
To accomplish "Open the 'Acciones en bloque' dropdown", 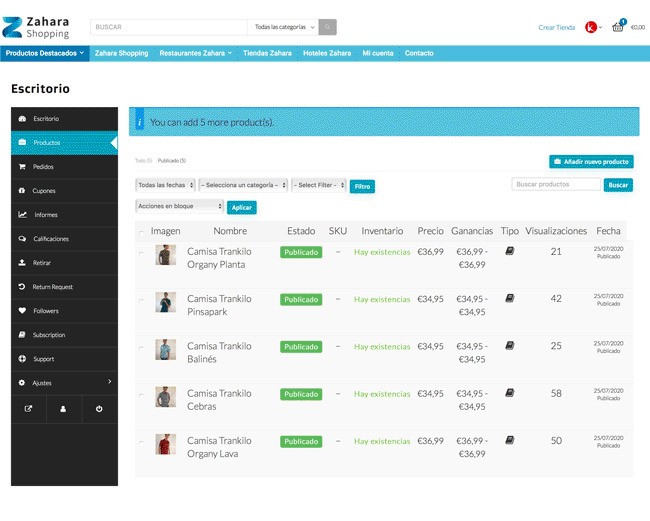I will tap(180, 206).
